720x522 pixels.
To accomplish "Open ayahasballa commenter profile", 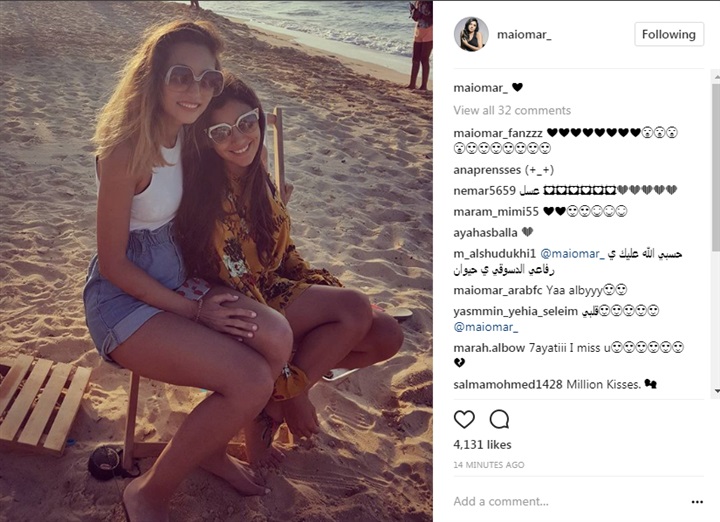I will click(x=485, y=233).
